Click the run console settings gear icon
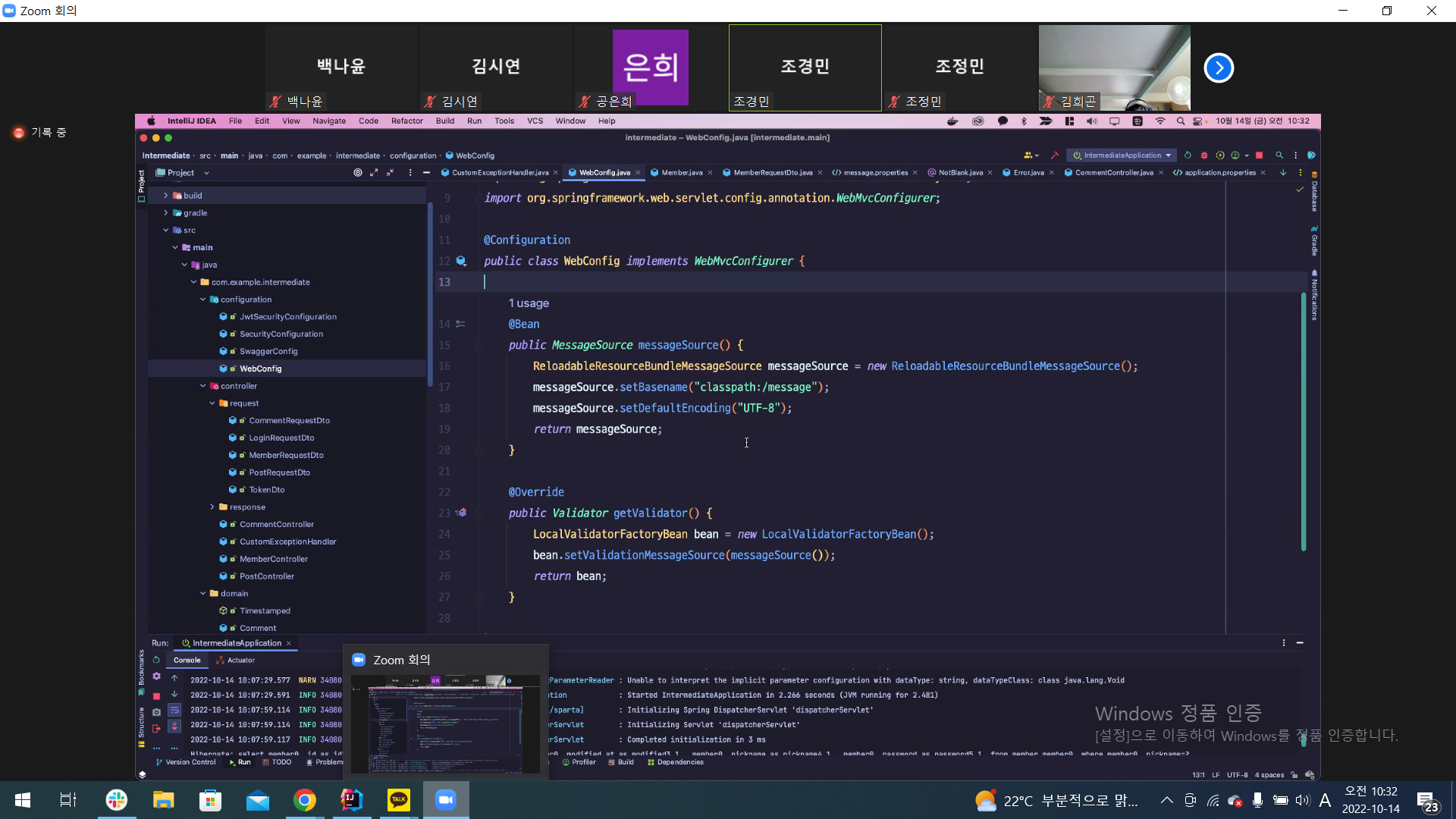 pyautogui.click(x=156, y=676)
